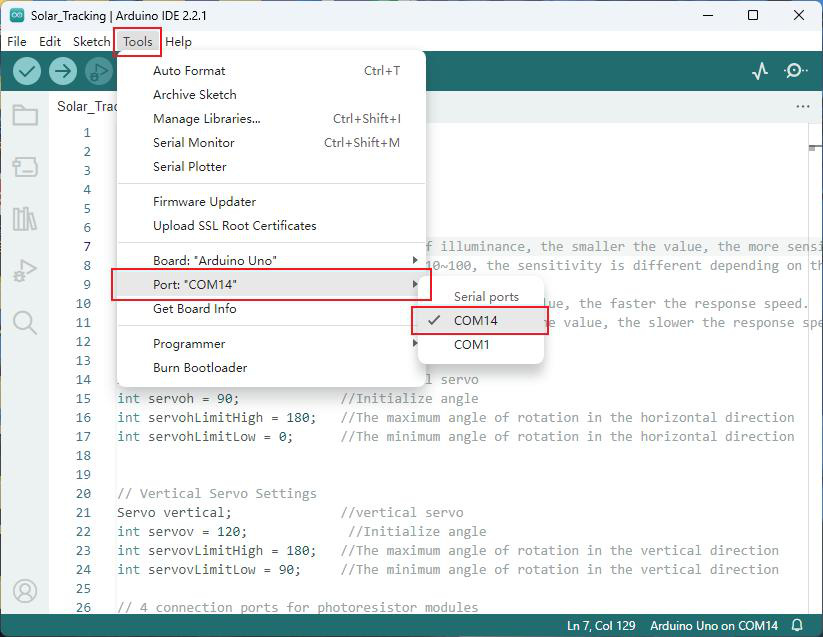Open the Serial Monitor toolbar icon

pyautogui.click(x=795, y=71)
